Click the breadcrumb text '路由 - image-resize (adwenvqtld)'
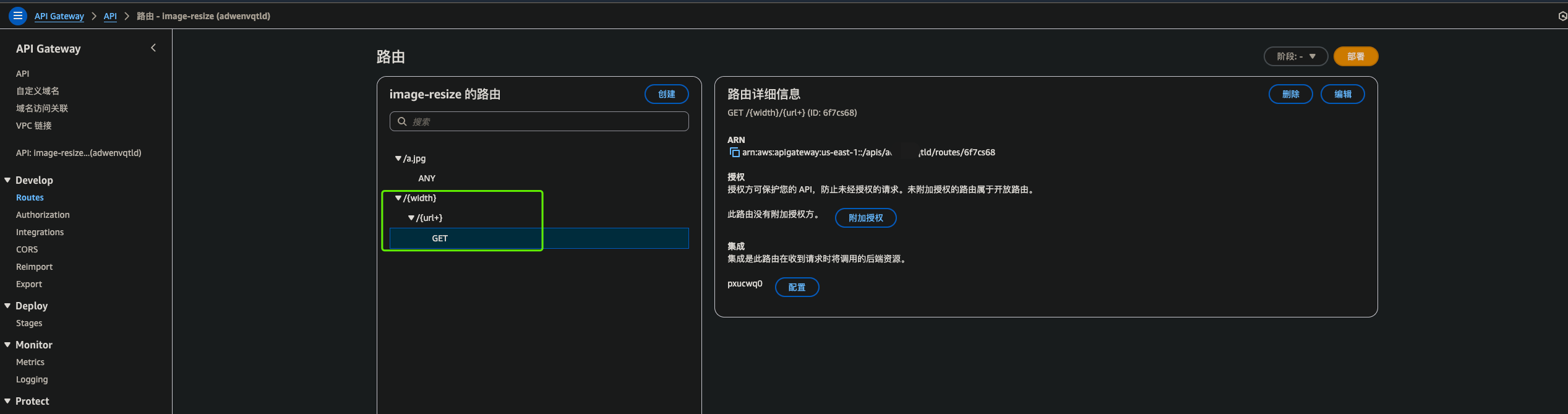This screenshot has width=1568, height=414. tap(203, 16)
